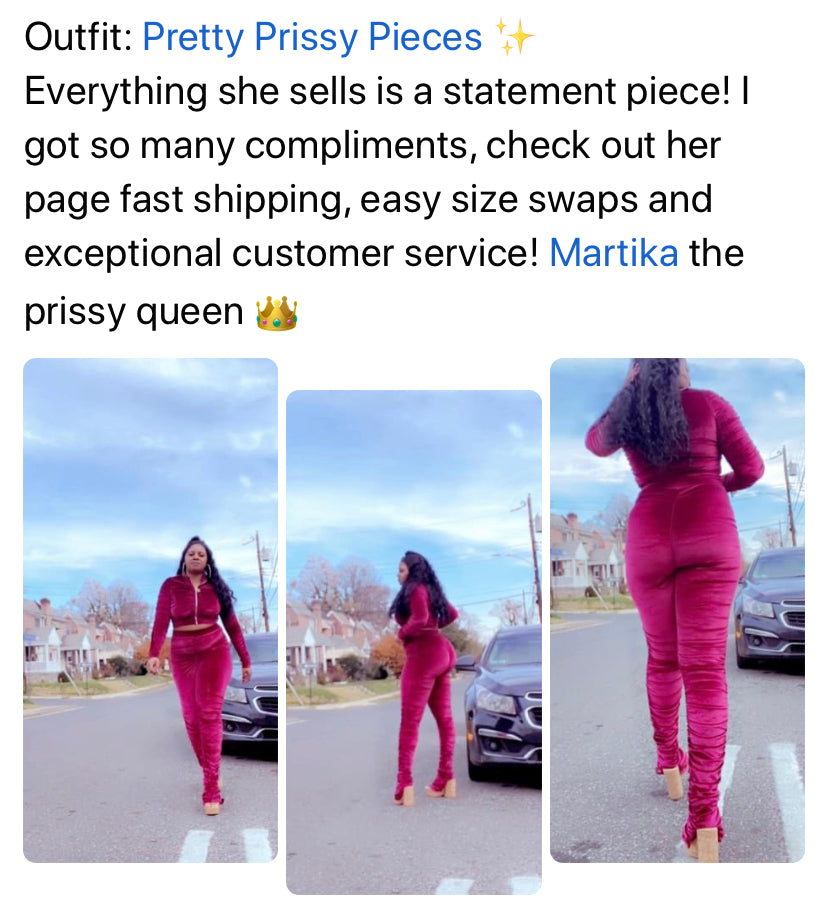Click the "exceptional customer service!" text
Image resolution: width=828 pixels, height=902 pixels.
(x=281, y=254)
